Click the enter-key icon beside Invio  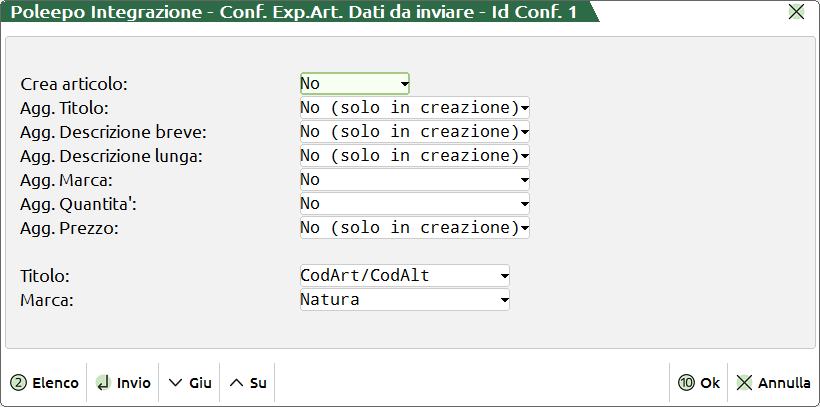point(102,383)
